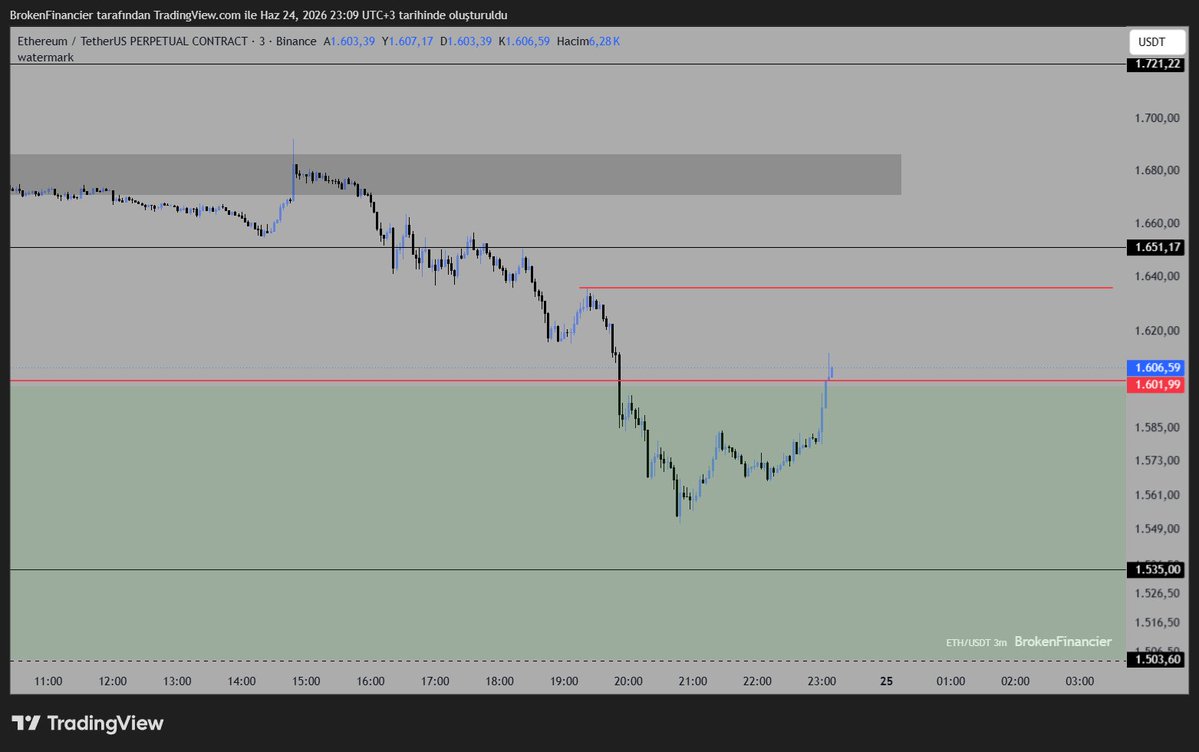Click the BrokenFinancier creation caption at top
Screen dimensions: 1199x752
[258, 15]
